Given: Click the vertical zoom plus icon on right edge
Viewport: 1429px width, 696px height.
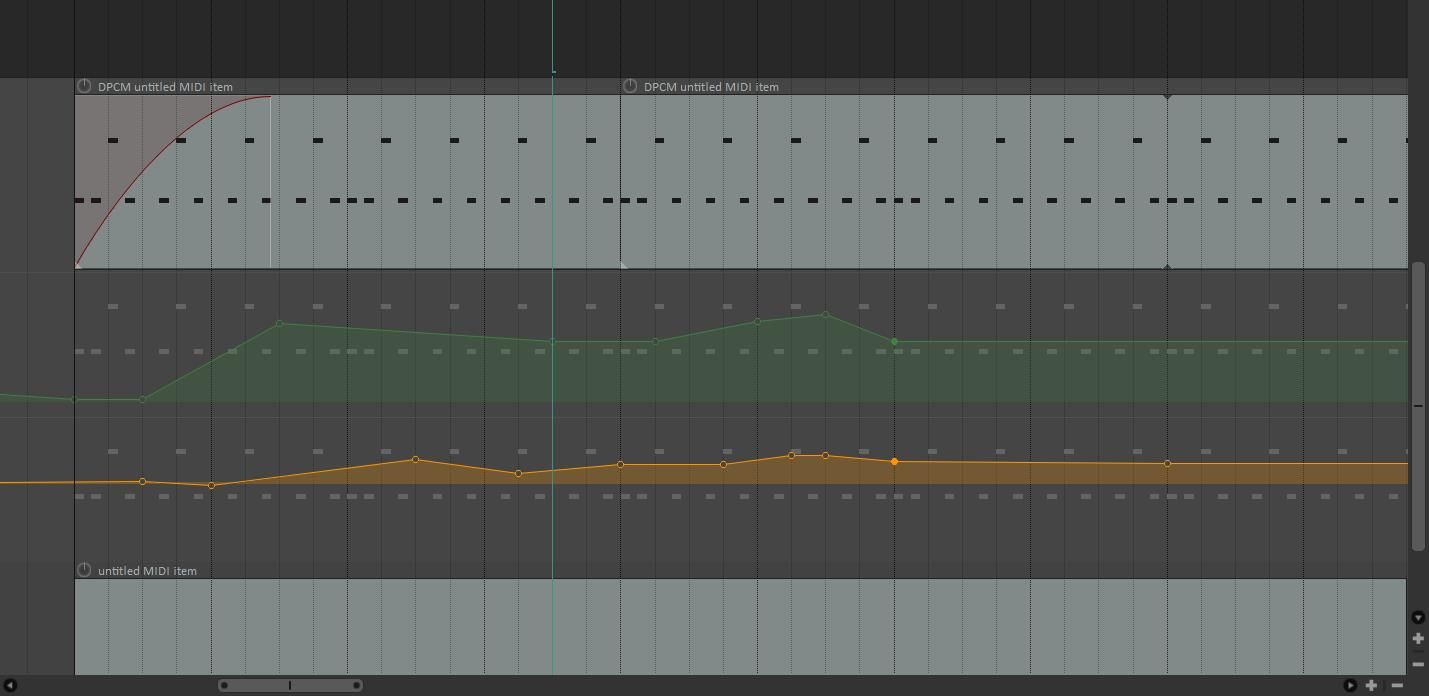Looking at the screenshot, I should (1418, 638).
